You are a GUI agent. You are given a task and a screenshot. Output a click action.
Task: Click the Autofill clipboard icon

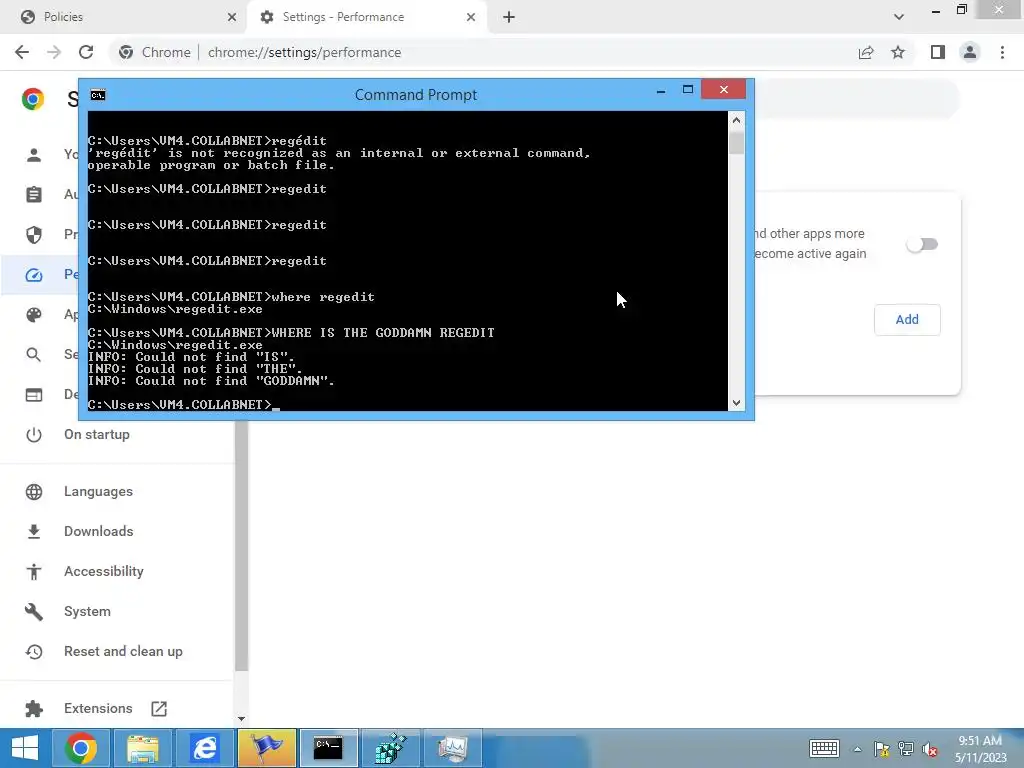pyautogui.click(x=34, y=195)
